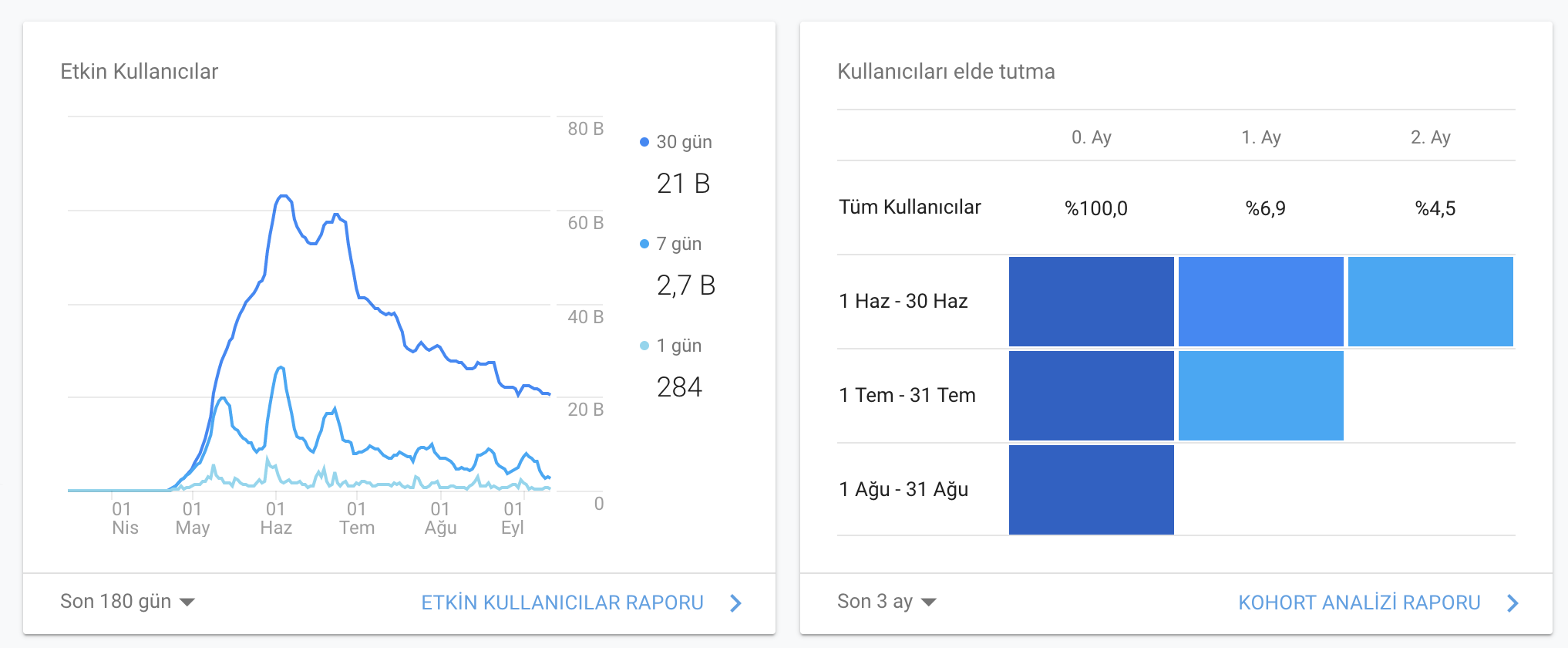1568x648 pixels.
Task: Select 1 Haz - 30 Haz month 2 cell
Action: [1431, 302]
